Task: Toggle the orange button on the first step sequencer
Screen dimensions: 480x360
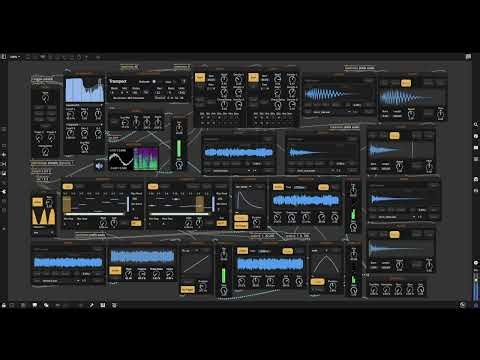Action: tap(68, 187)
